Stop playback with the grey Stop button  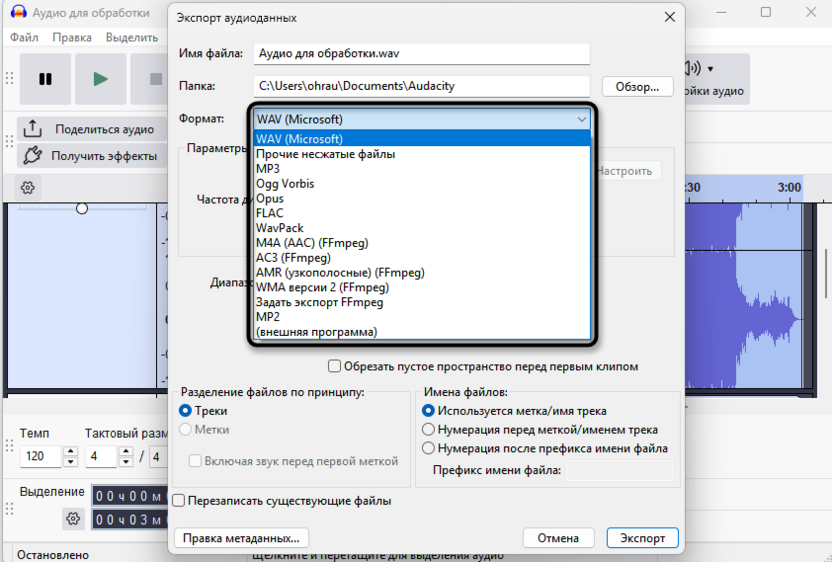point(155,79)
